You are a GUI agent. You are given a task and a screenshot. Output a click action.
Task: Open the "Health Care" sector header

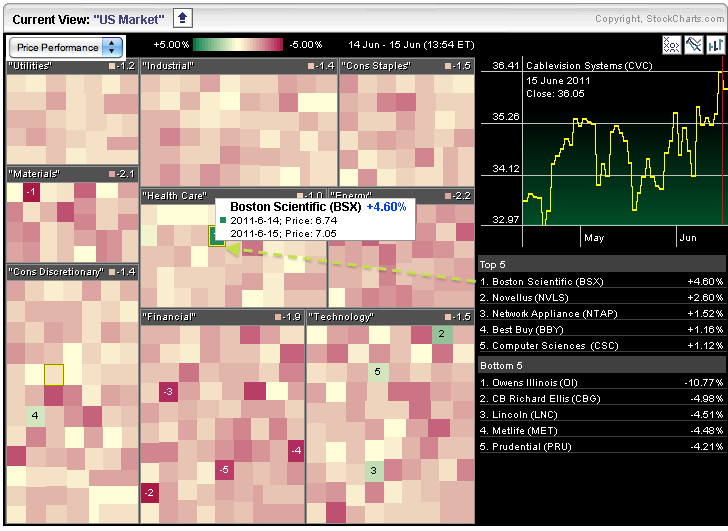pos(233,196)
